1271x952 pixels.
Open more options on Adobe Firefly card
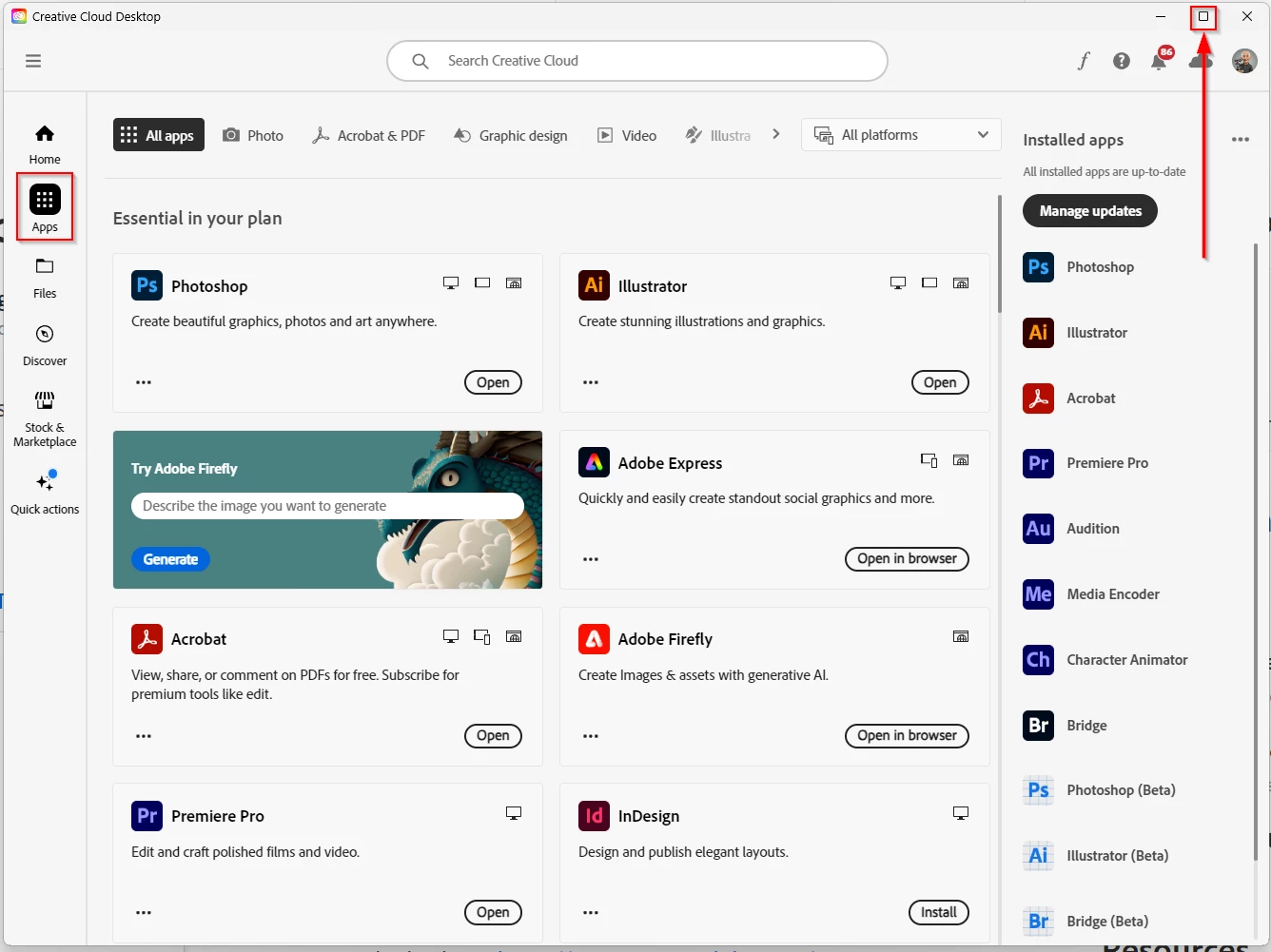coord(591,736)
